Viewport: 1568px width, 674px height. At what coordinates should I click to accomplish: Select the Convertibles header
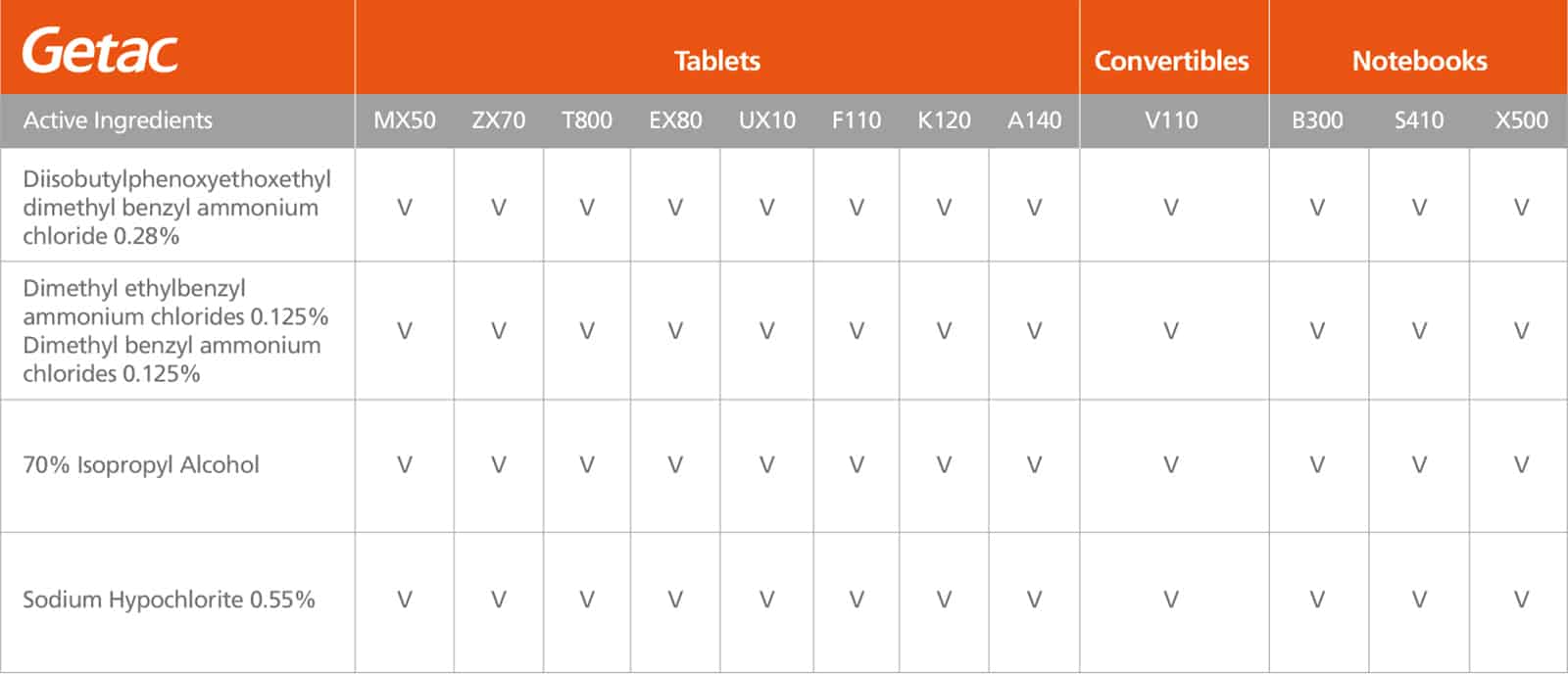(1171, 61)
